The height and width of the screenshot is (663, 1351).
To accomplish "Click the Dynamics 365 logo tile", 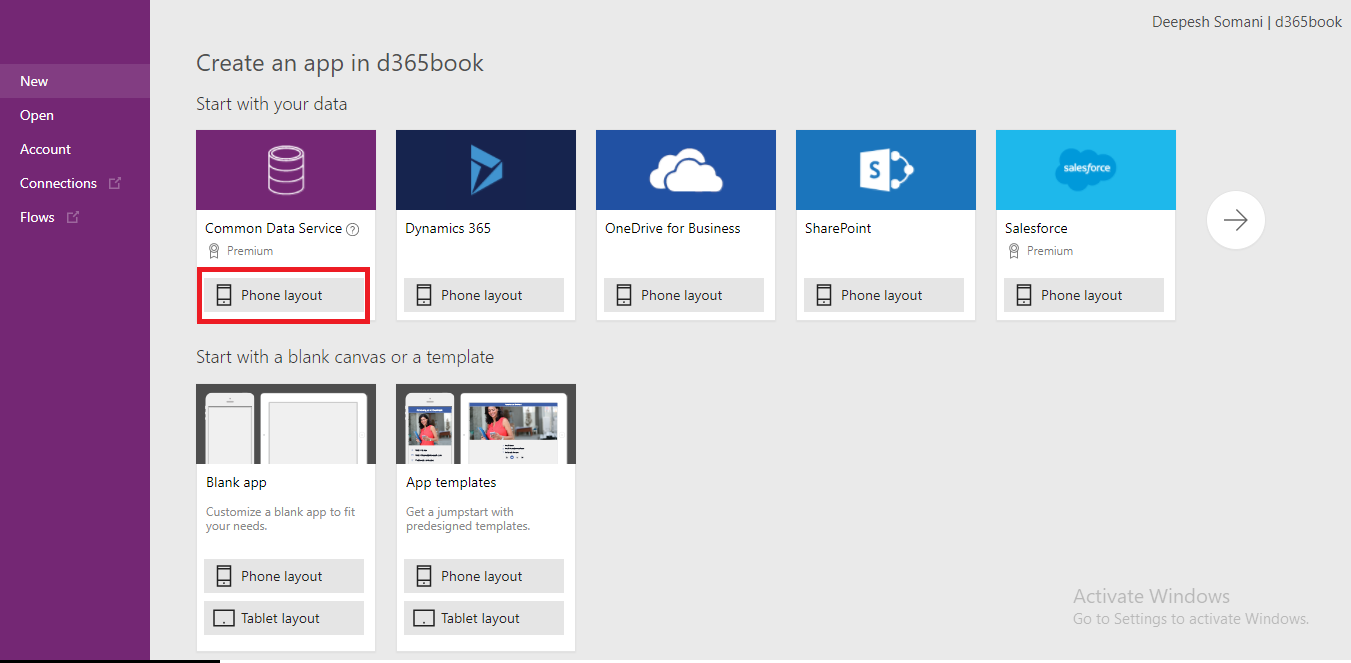I will tap(486, 170).
